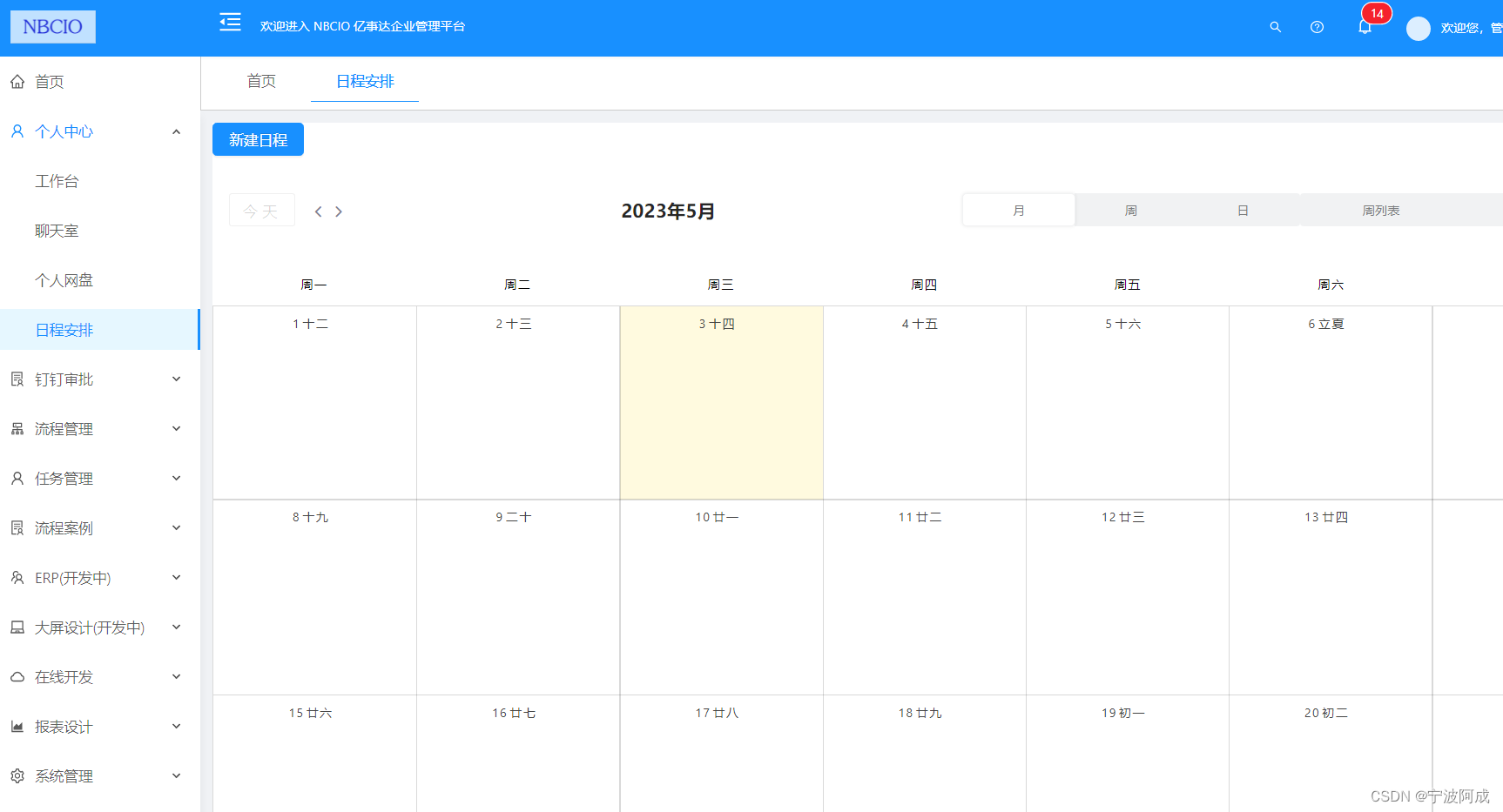Screen dimensions: 1503x812
Task: Expand the ERP(开发中) menu chevron
Action: coord(177,578)
